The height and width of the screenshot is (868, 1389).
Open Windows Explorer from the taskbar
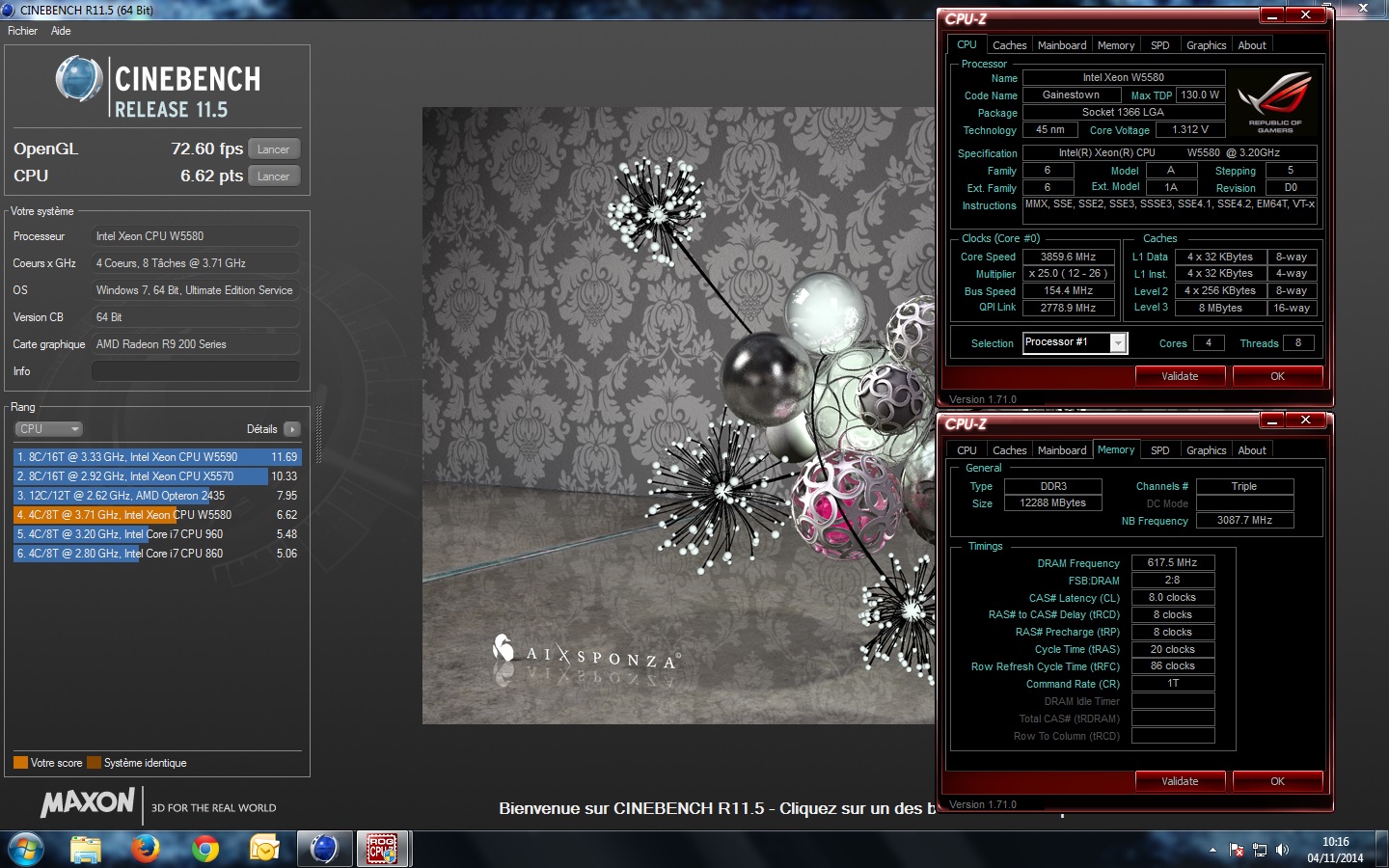[86, 849]
